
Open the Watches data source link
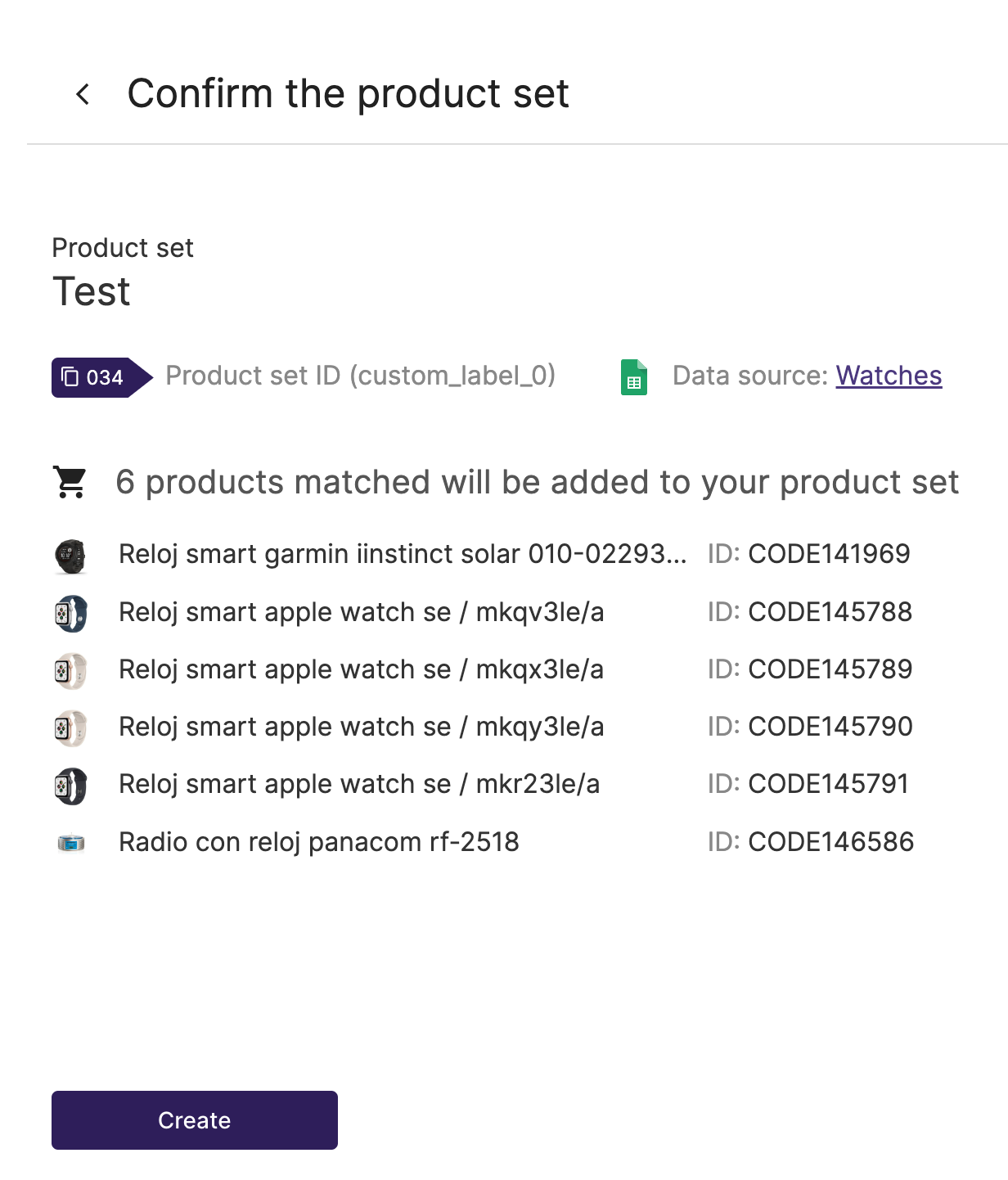[x=889, y=376]
